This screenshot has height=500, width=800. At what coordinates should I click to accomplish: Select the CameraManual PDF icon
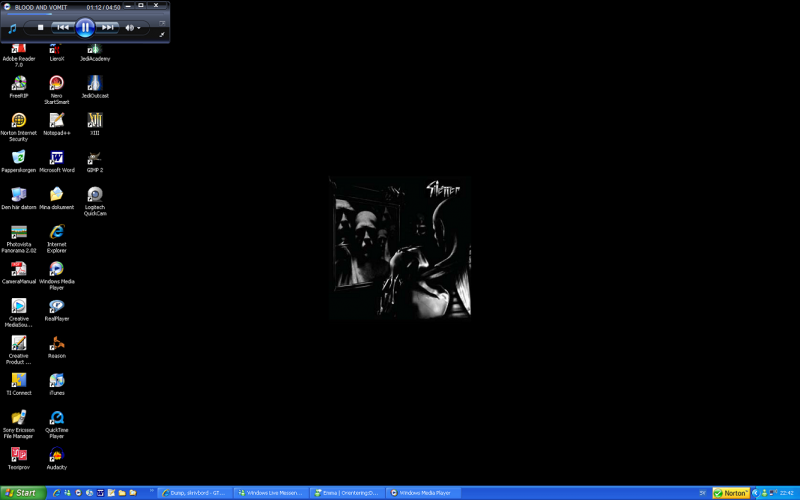point(19,272)
